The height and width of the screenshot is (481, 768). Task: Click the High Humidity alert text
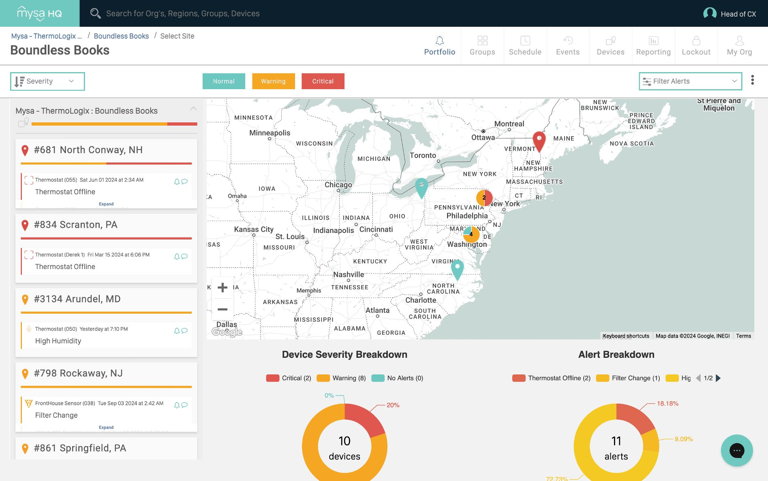coord(58,341)
